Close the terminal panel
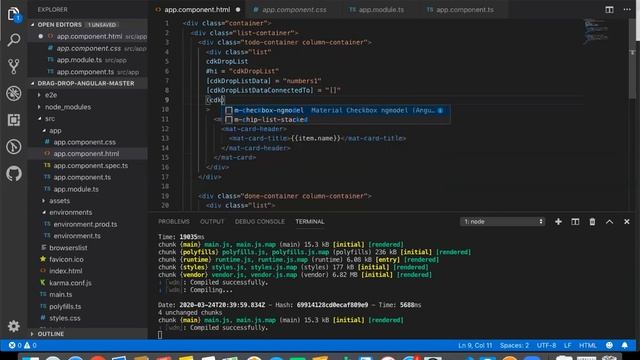640x360 pixels. 627,222
